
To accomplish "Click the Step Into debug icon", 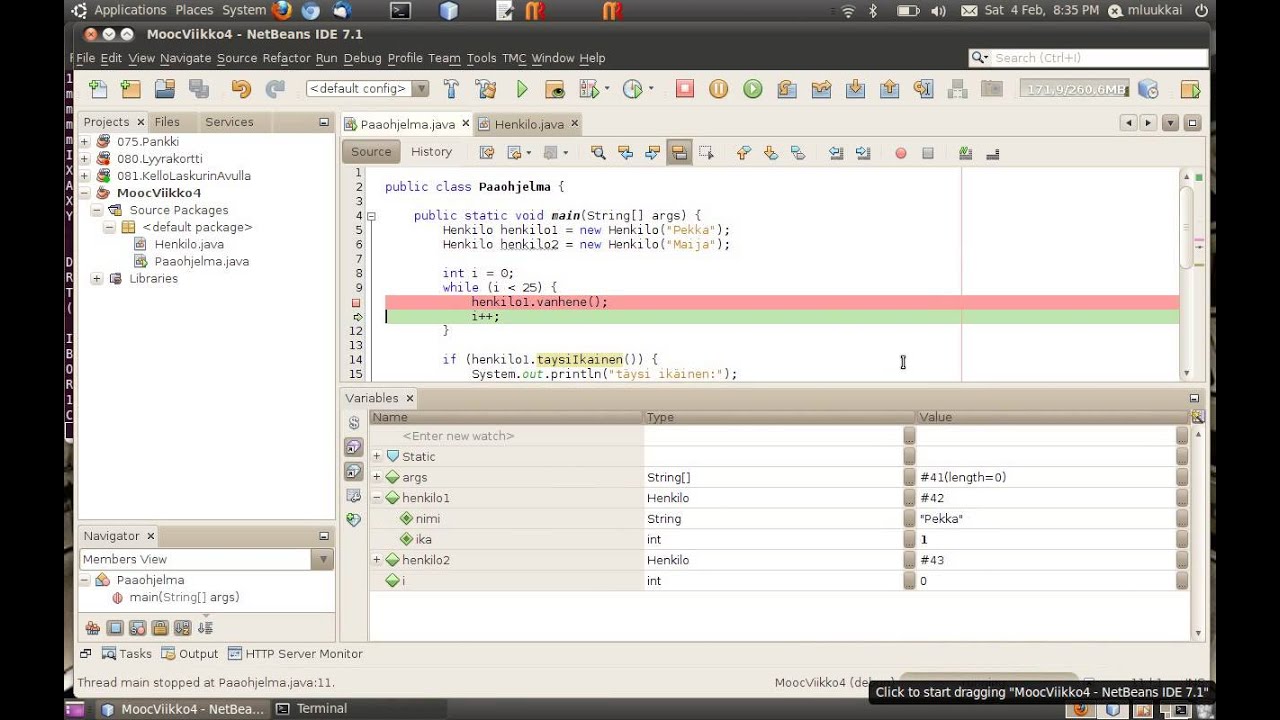I will (x=855, y=89).
